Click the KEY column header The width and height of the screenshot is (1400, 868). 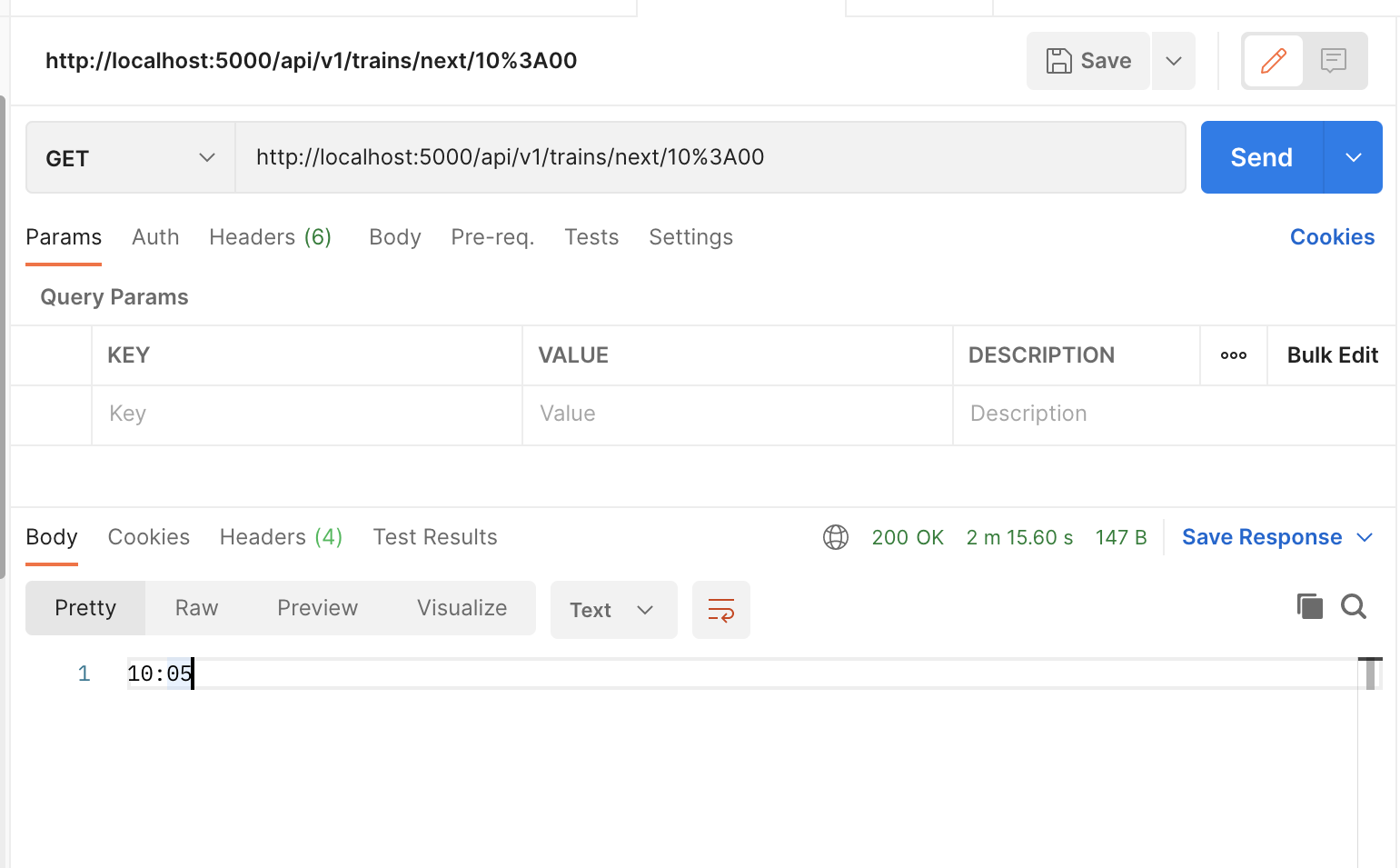[128, 355]
